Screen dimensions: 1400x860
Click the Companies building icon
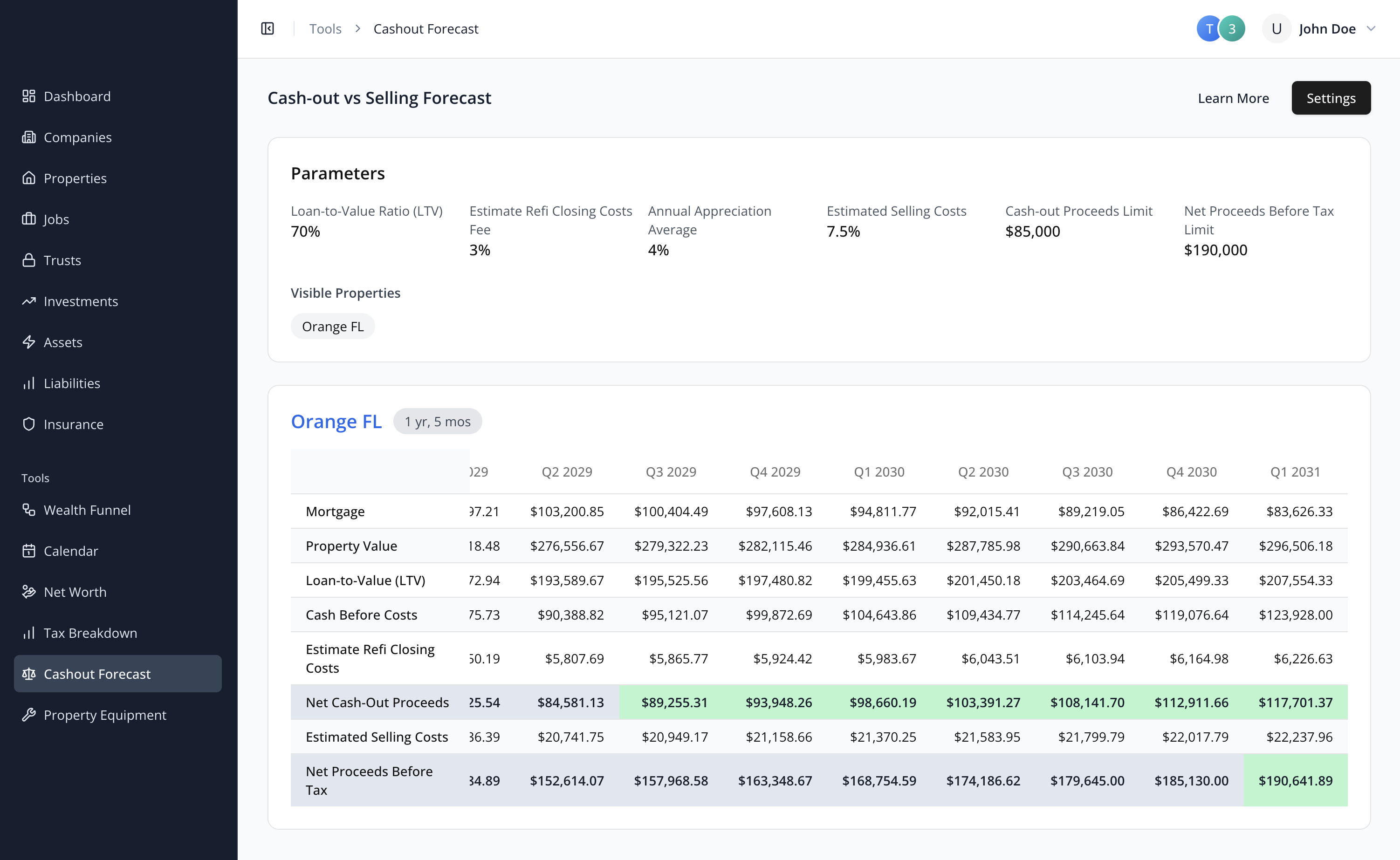[28, 137]
